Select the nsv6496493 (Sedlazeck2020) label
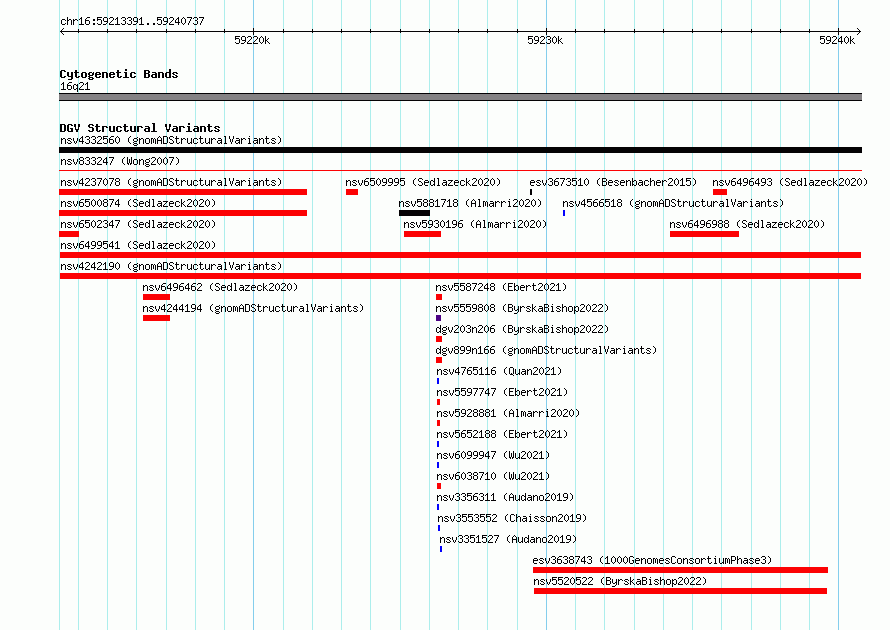Image resolution: width=890 pixels, height=630 pixels. pyautogui.click(x=790, y=182)
